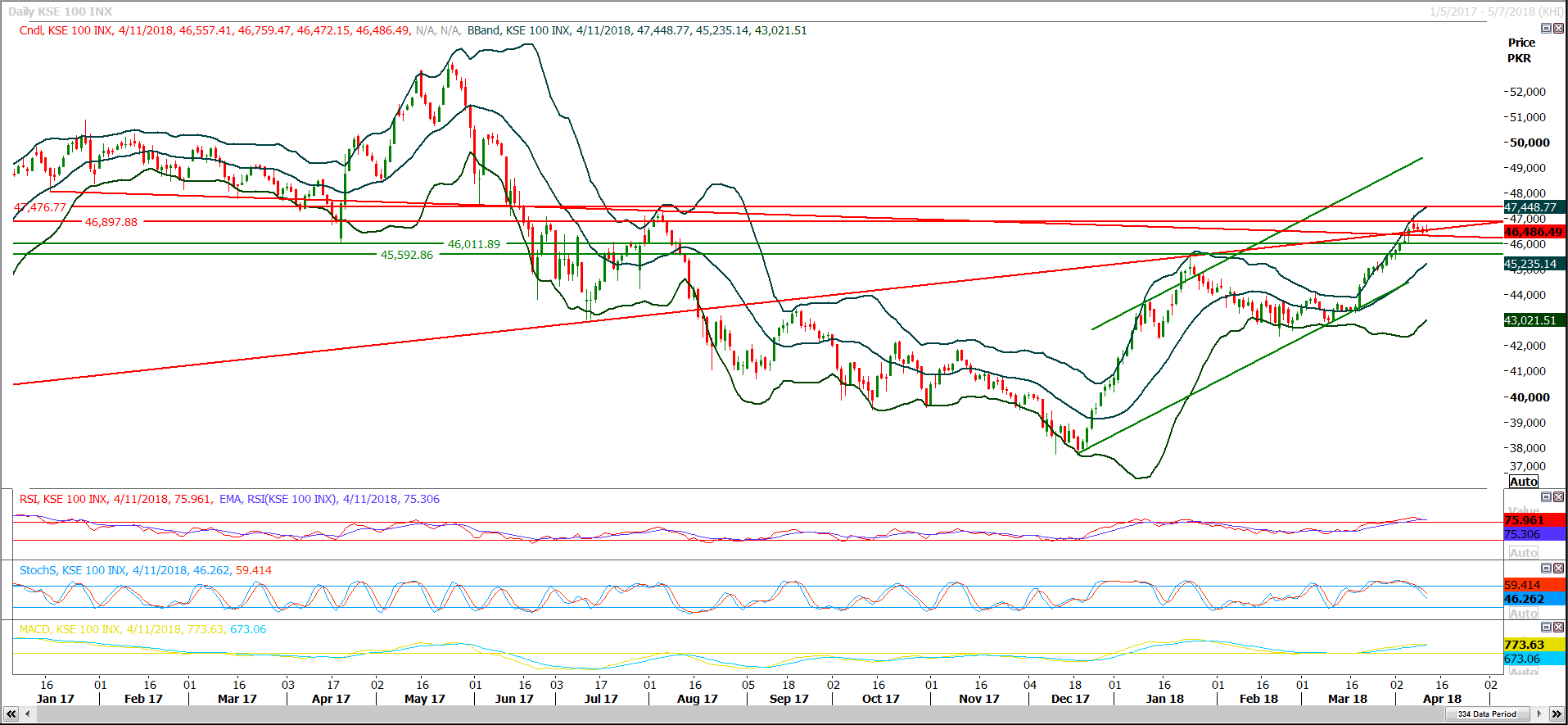Image resolution: width=1568 pixels, height=725 pixels.
Task: Click the 47,476.77 resistance line label
Action: tap(39, 207)
